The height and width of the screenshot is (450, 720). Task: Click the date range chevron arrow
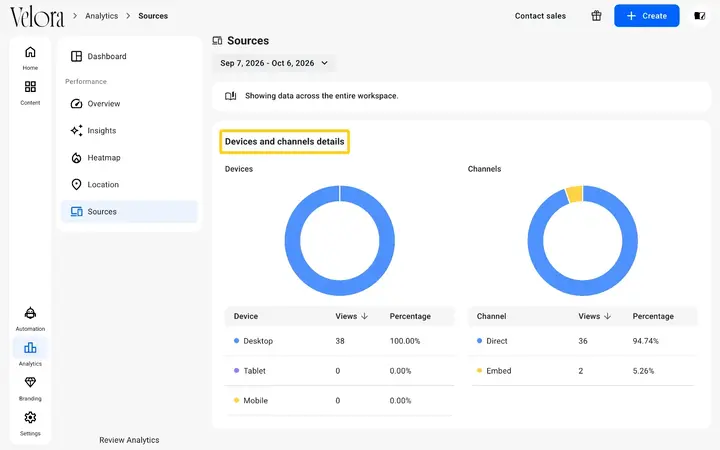pyautogui.click(x=325, y=63)
